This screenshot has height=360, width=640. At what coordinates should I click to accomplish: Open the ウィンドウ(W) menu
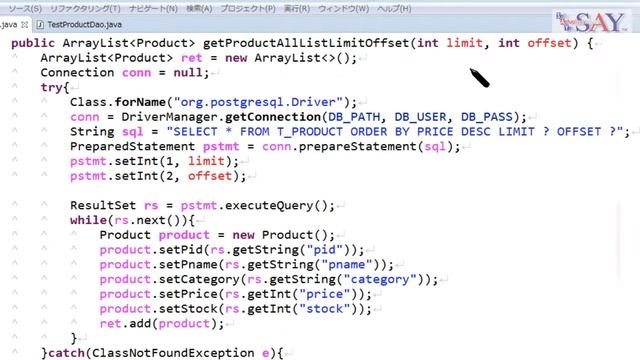pyautogui.click(x=343, y=9)
